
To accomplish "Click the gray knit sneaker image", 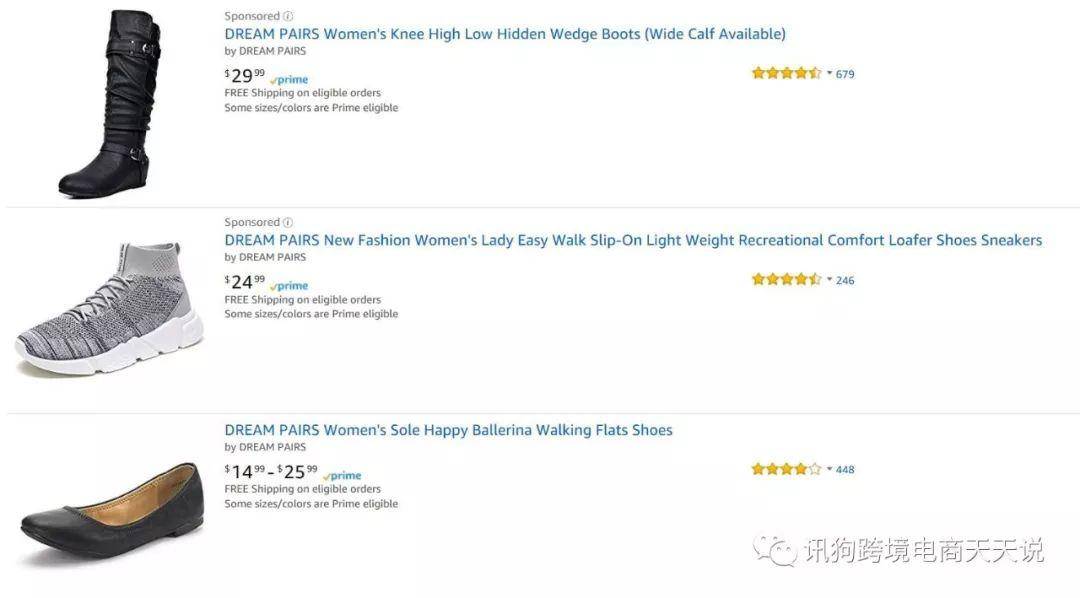I will tap(109, 309).
